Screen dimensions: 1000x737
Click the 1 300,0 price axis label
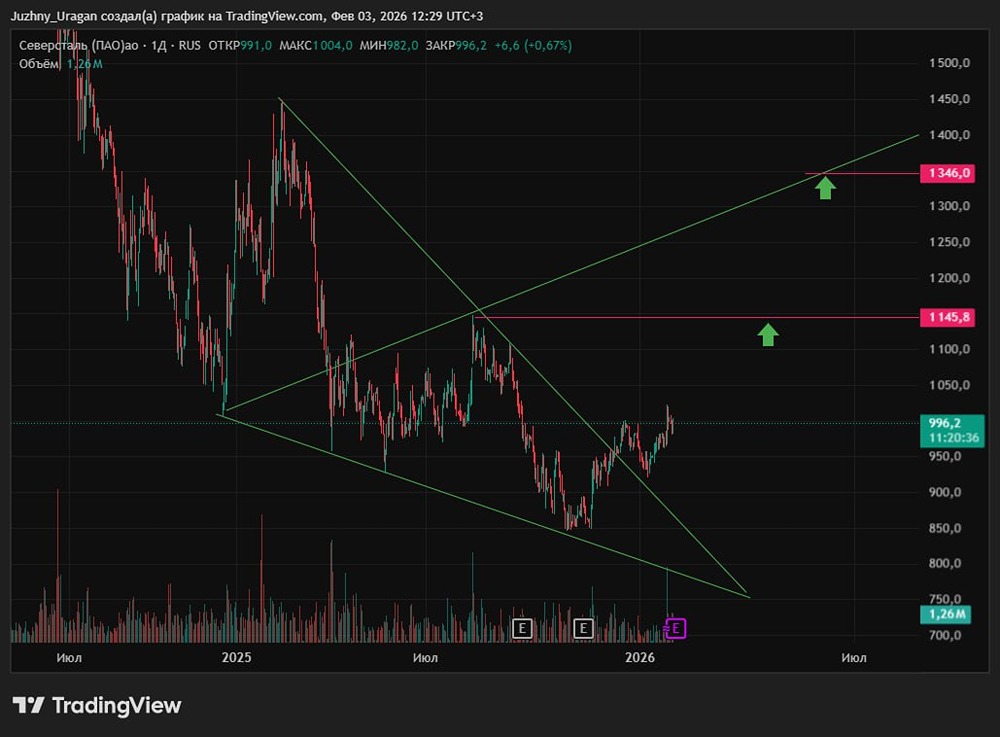[949, 206]
